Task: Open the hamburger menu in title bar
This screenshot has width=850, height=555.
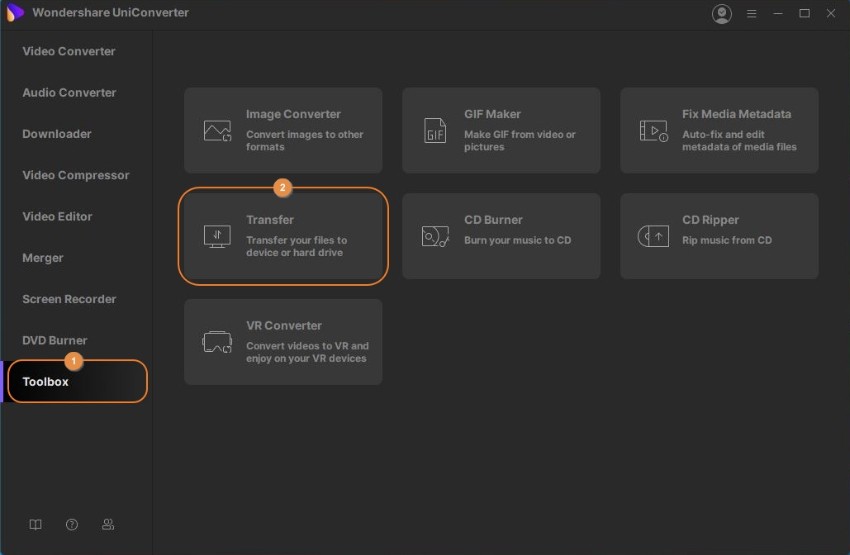Action: pos(752,14)
